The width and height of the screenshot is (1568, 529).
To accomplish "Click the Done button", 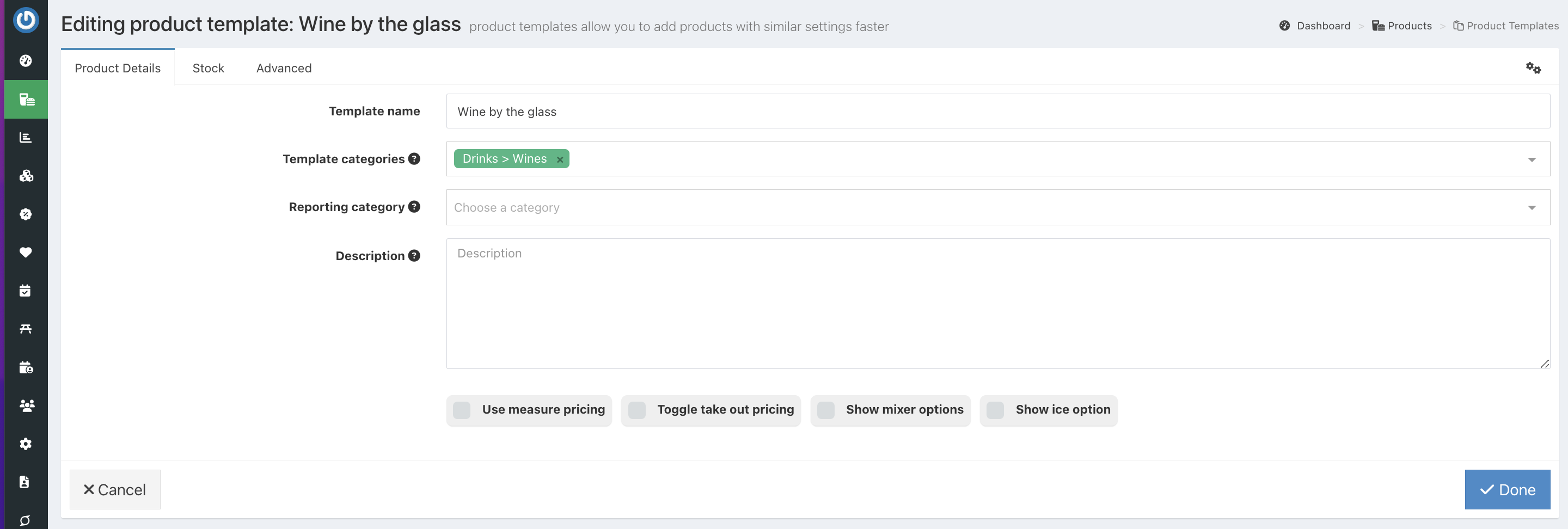I will click(1507, 489).
